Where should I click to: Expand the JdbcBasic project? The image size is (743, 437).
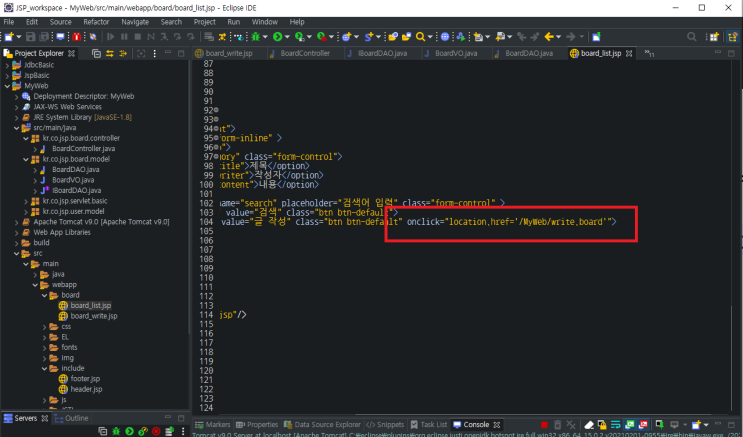(x=7, y=65)
